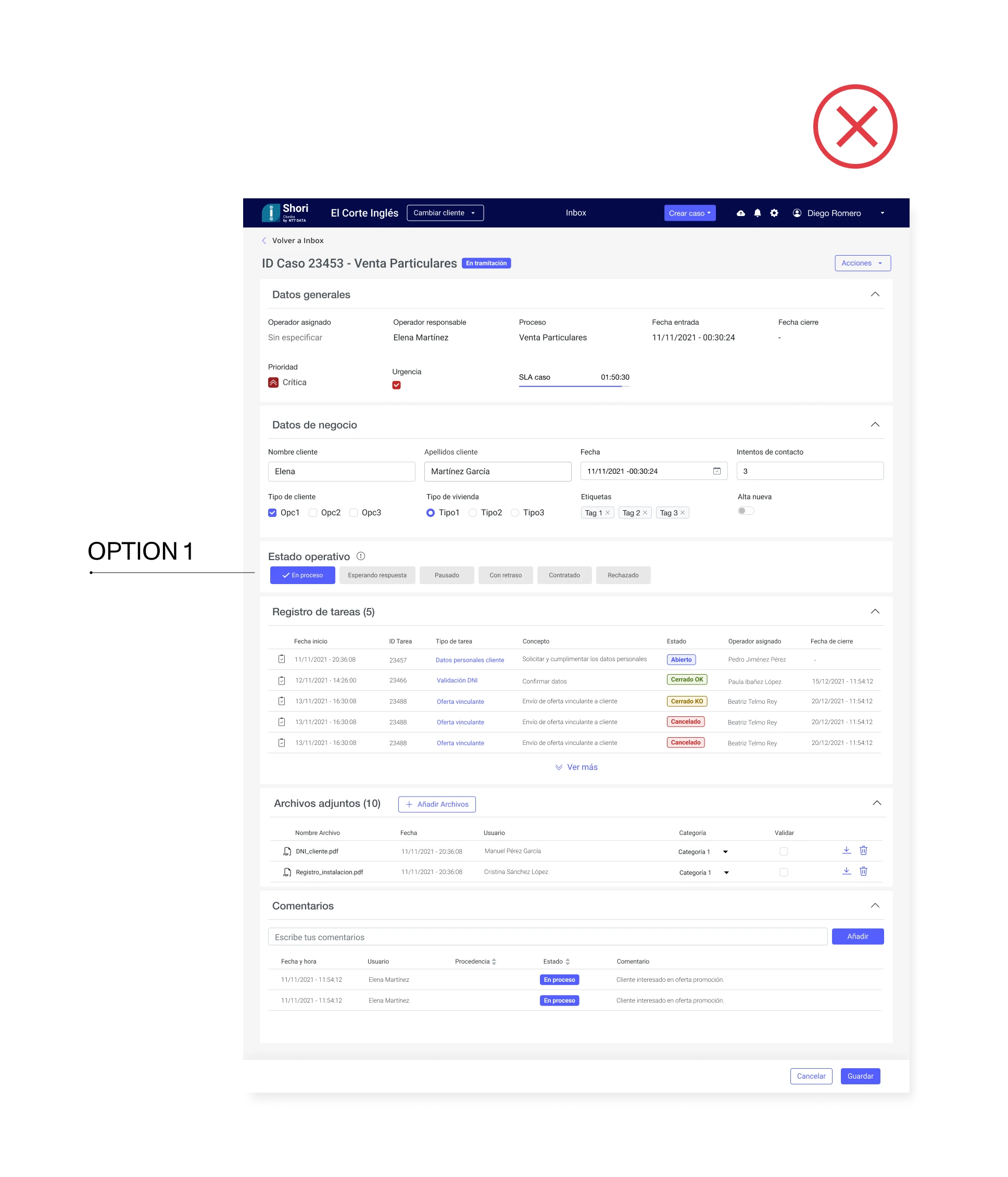The width and height of the screenshot is (1008, 1177).
Task: Remove Tag 1 with its x icon
Action: 608,512
